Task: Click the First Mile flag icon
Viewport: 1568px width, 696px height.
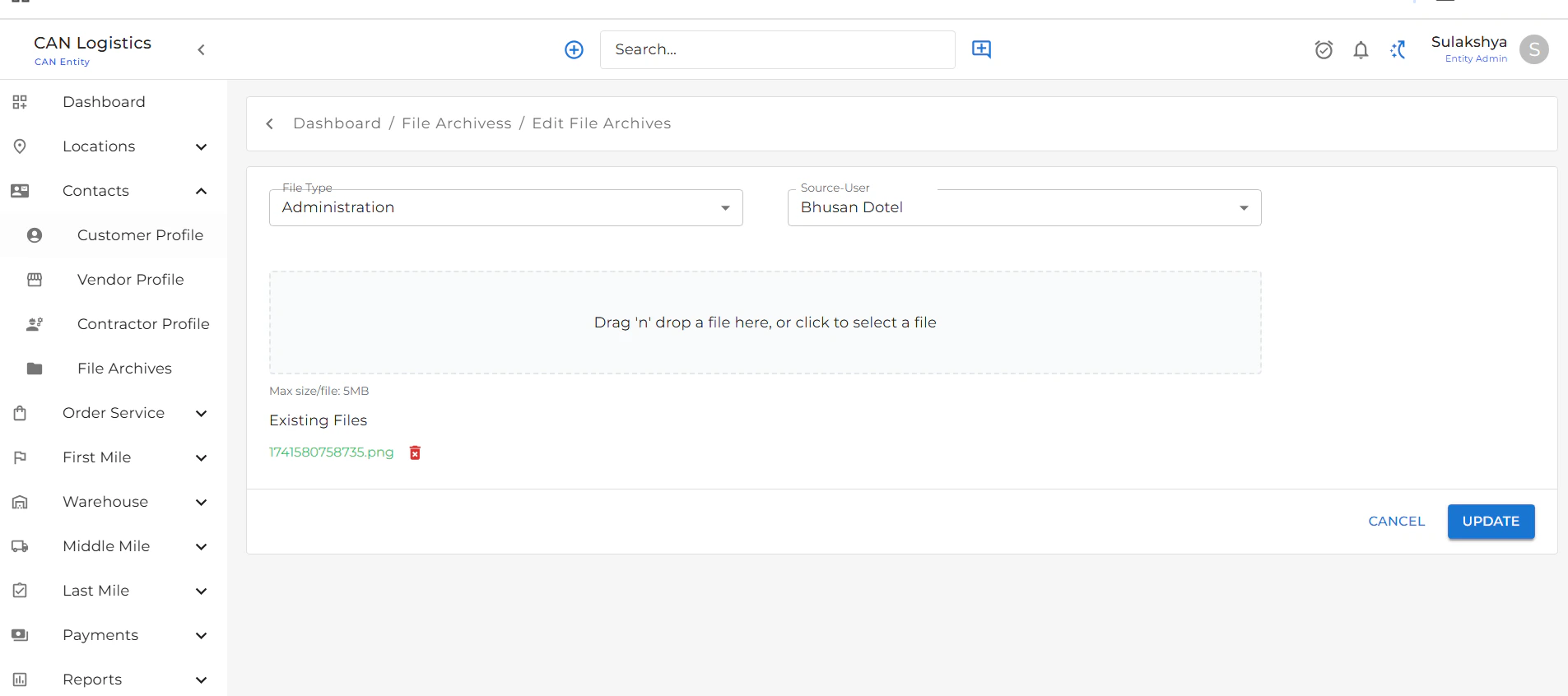Action: 20,457
